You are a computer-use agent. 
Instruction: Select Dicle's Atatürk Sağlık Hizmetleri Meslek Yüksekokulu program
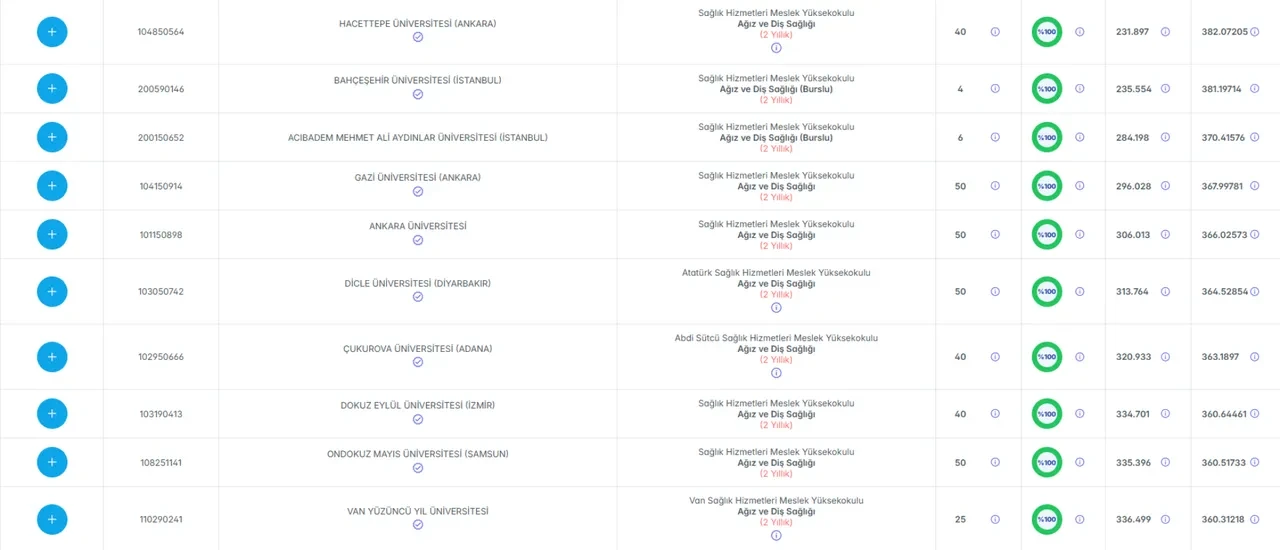click(776, 272)
